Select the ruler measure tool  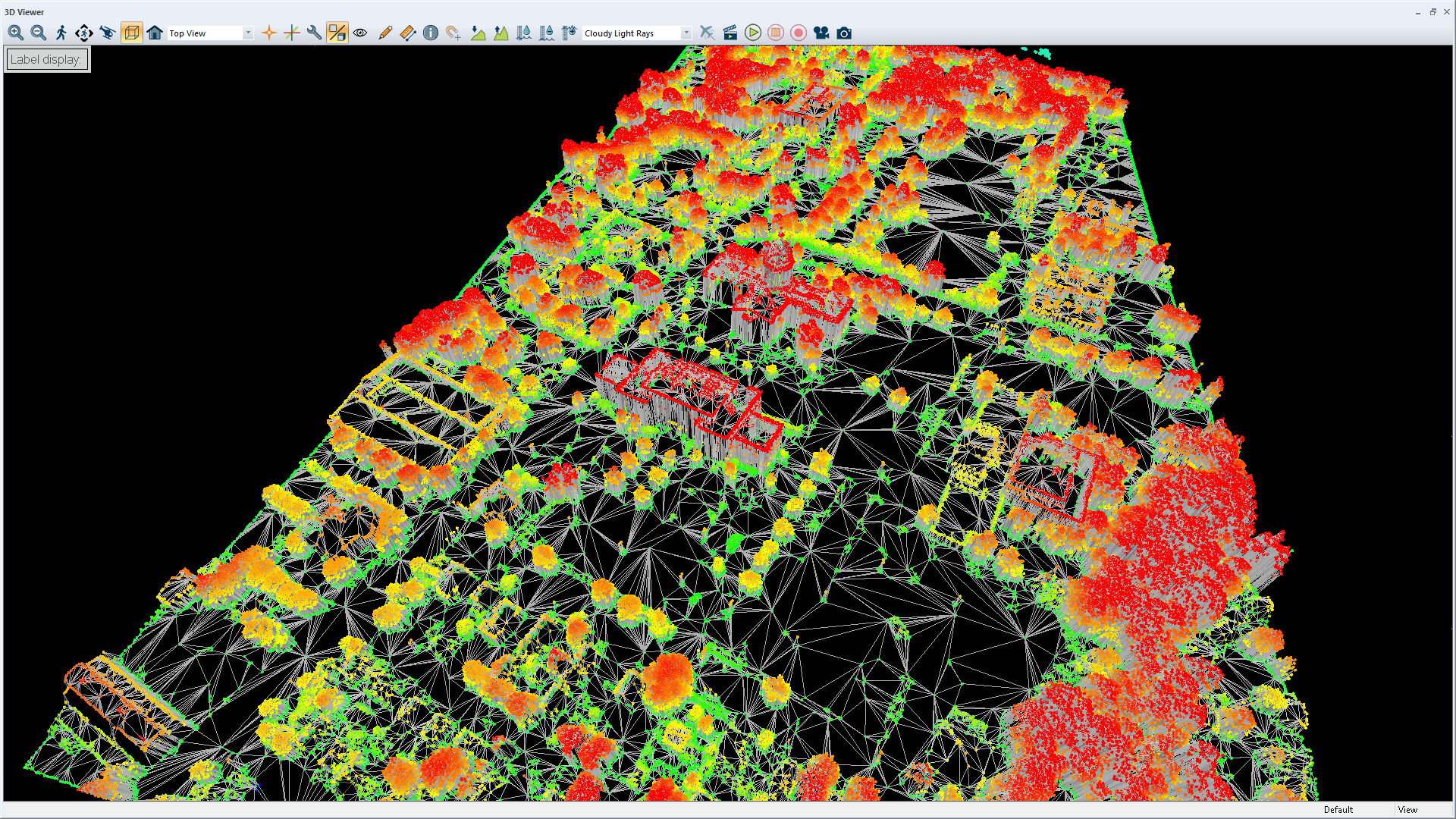(408, 33)
